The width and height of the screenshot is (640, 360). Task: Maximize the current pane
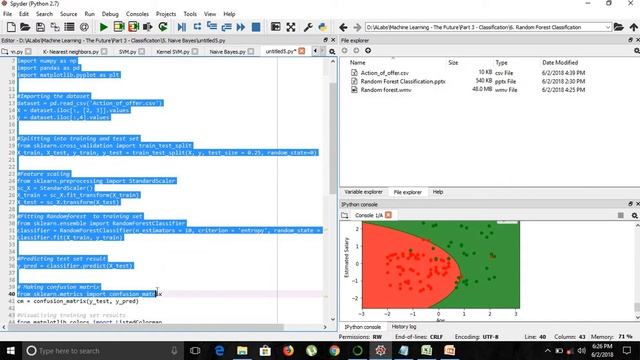276,27
